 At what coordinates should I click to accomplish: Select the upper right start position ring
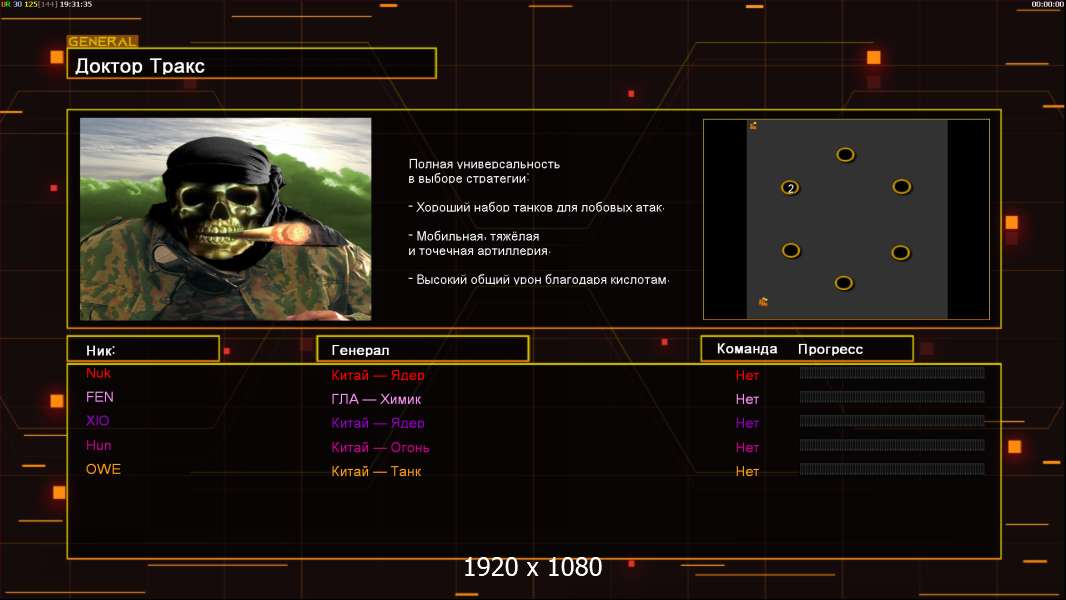point(901,186)
